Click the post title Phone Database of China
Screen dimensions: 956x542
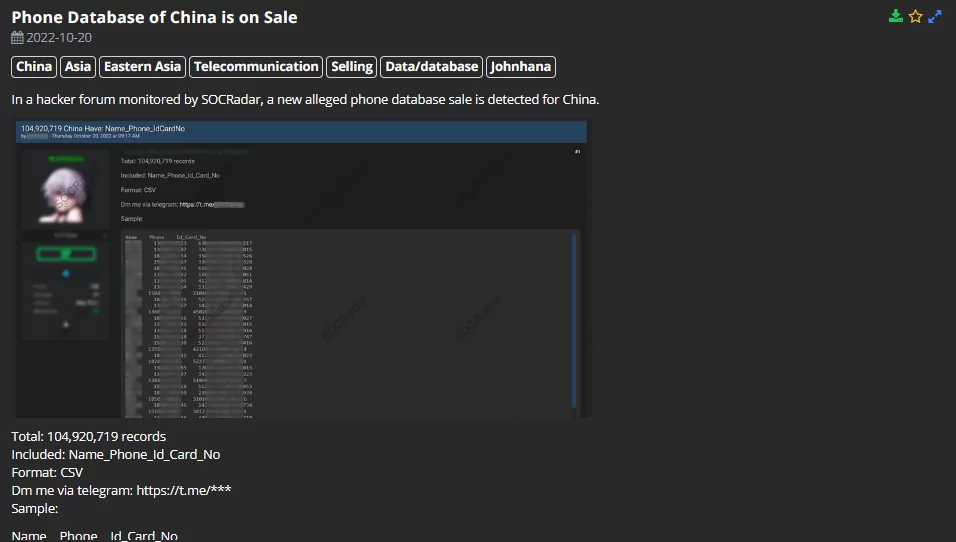tap(154, 17)
